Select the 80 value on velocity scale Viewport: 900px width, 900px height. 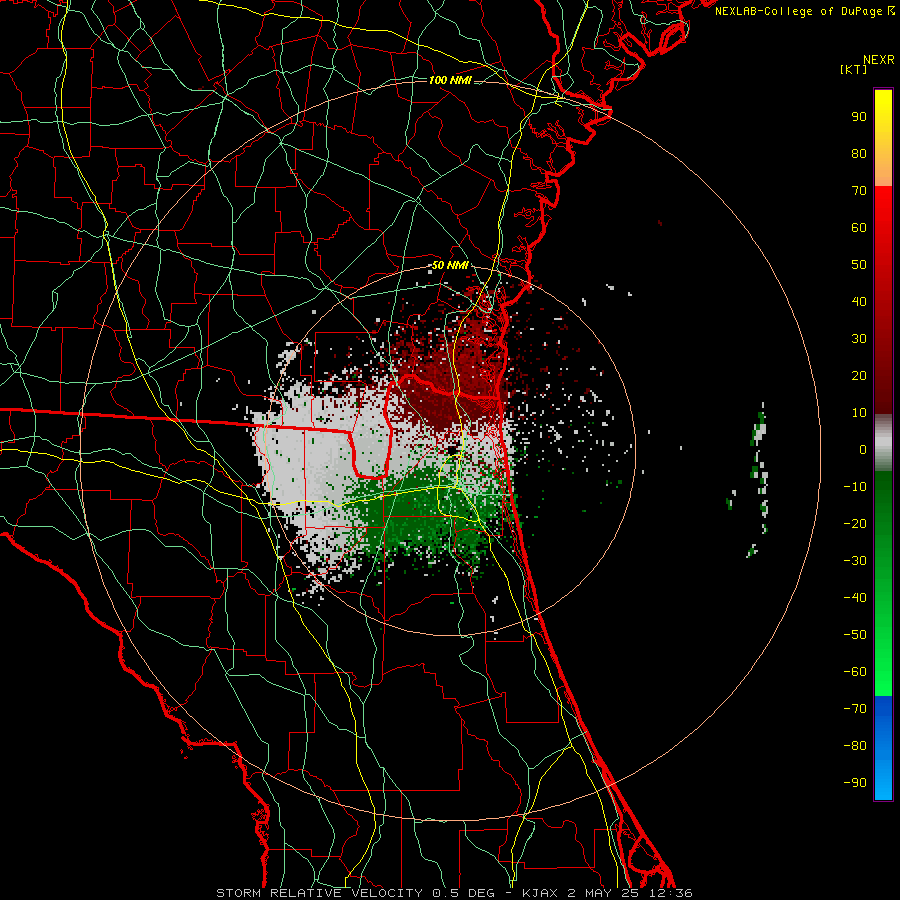(859, 153)
